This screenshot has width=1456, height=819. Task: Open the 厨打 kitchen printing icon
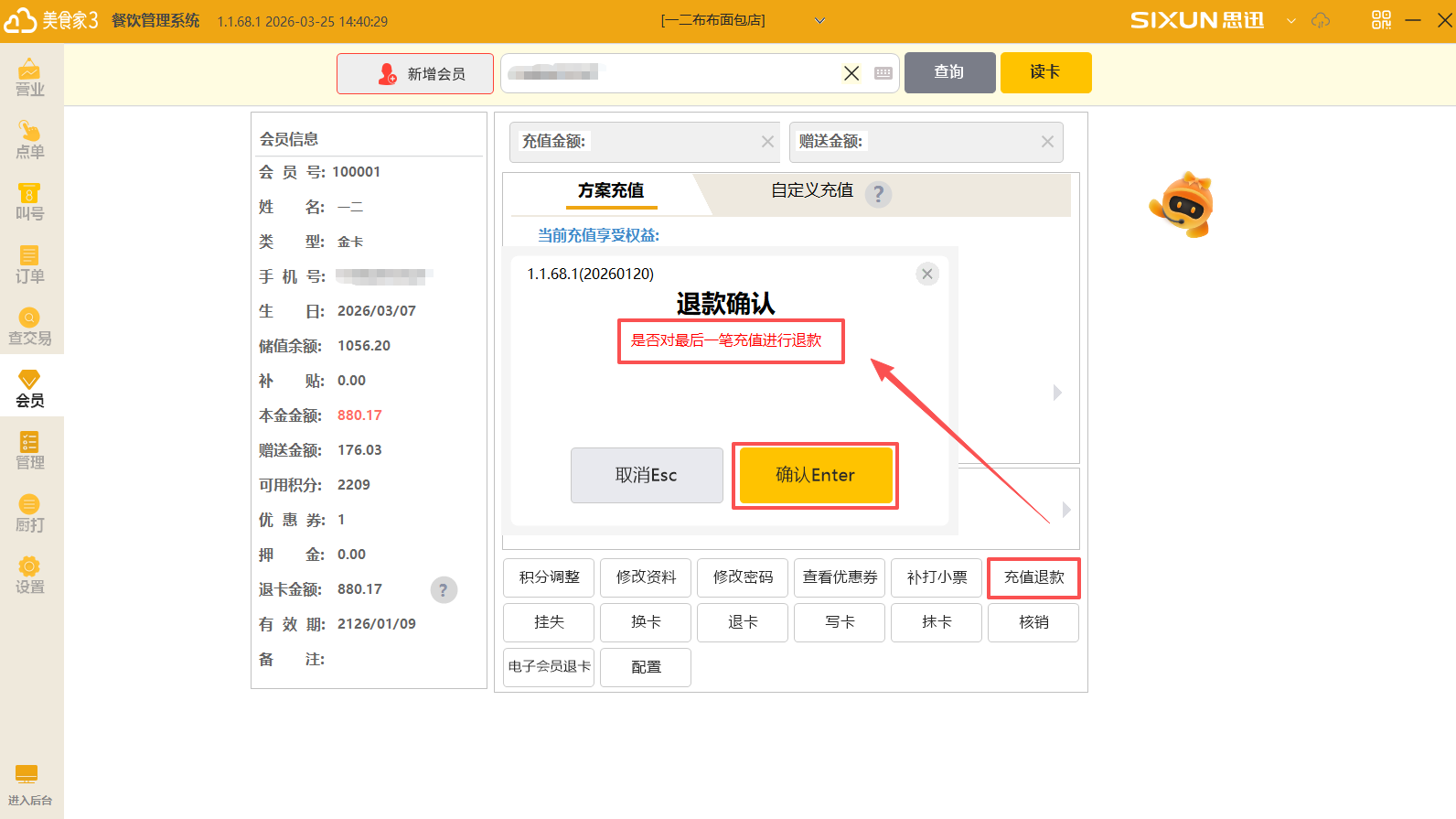(29, 512)
